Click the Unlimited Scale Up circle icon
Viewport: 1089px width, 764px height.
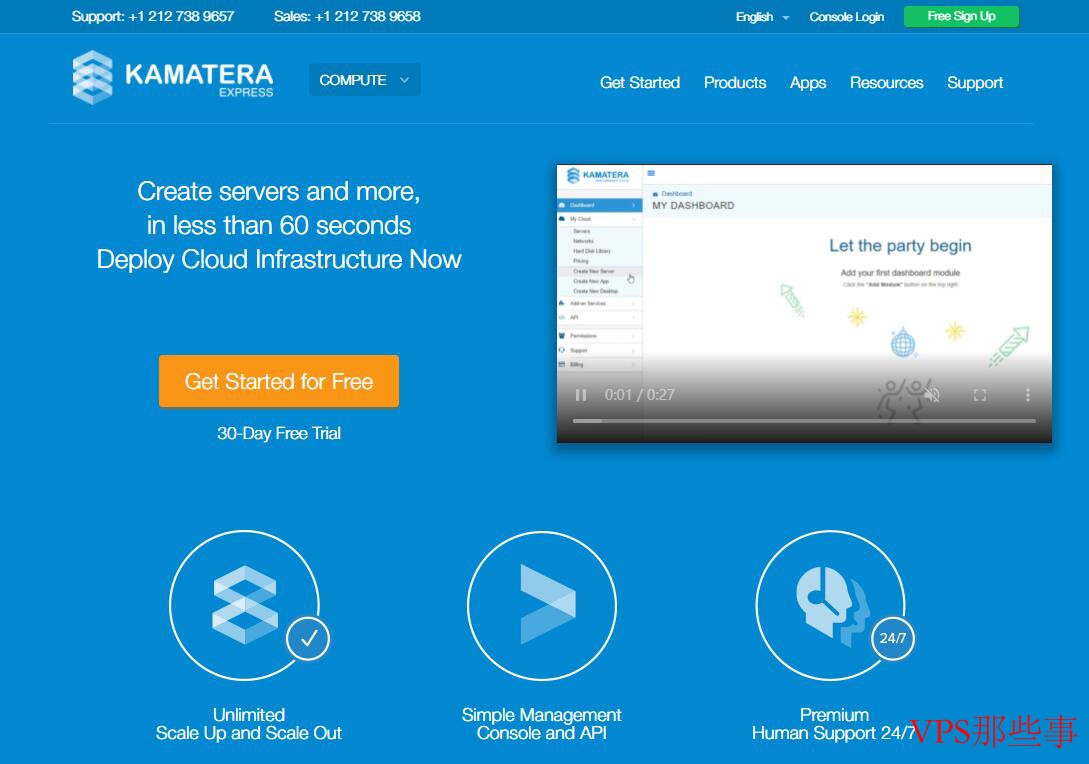click(x=244, y=605)
